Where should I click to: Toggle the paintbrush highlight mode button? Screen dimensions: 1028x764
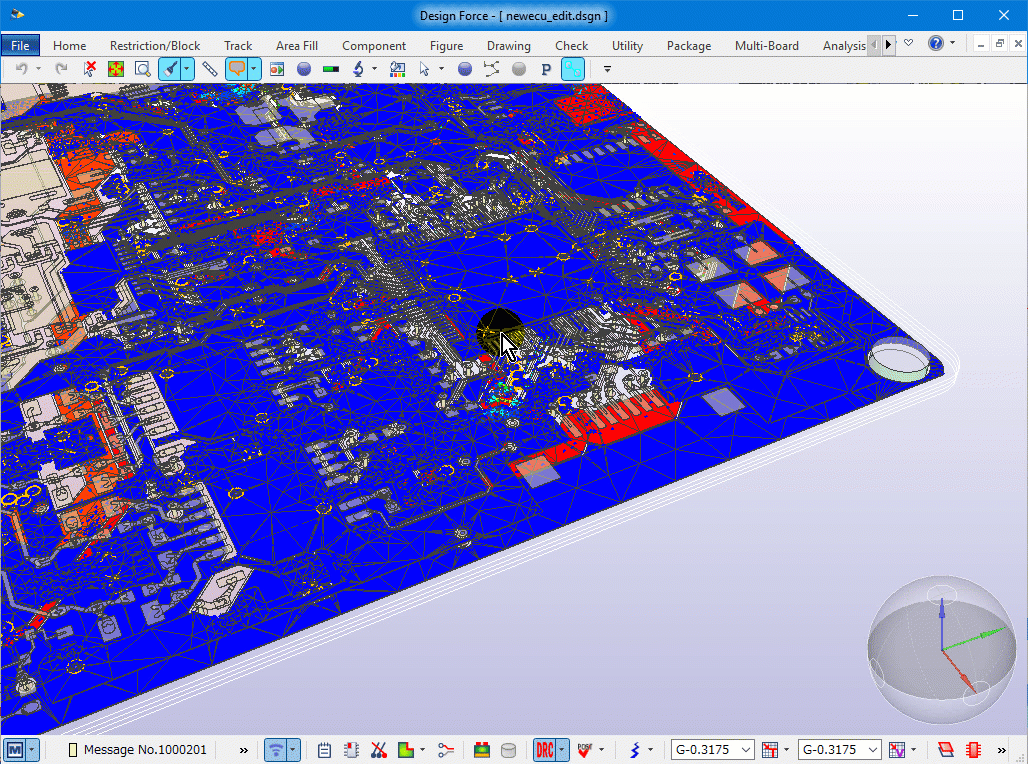click(x=170, y=69)
